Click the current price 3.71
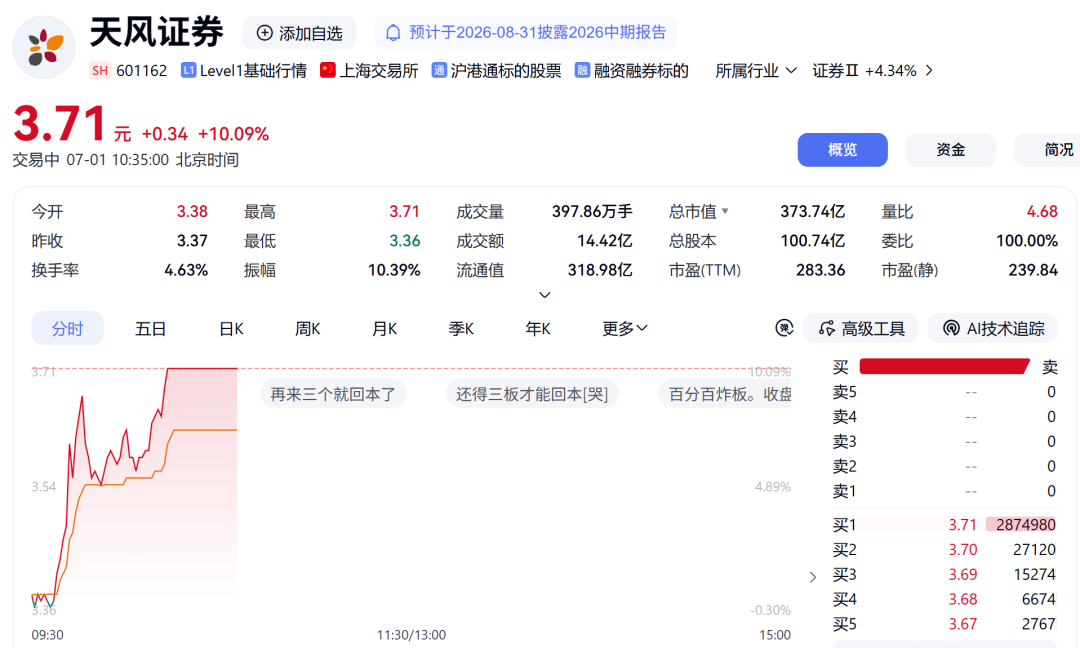Screen dimensions: 1080x648 click(x=59, y=124)
